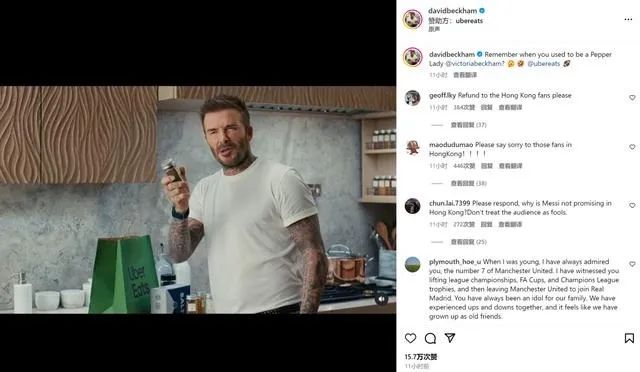Image resolution: width=640 pixels, height=372 pixels.
Task: Like chun.lai.7399's comment heart
Action: [x=632, y=205]
